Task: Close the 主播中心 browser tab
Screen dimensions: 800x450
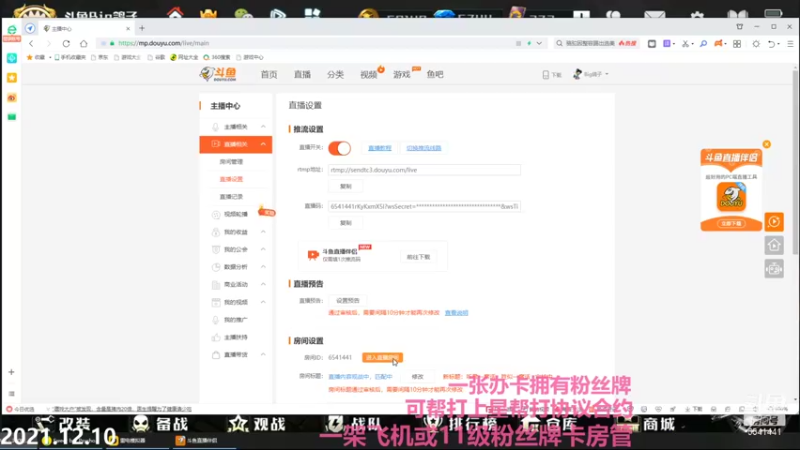Action: point(128,29)
